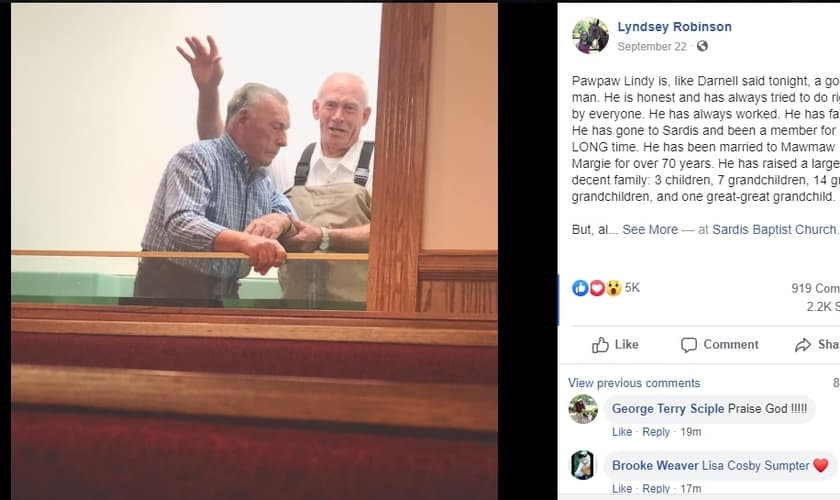The width and height of the screenshot is (840, 500).
Task: Click the wow face reaction icon
Action: coord(613,288)
